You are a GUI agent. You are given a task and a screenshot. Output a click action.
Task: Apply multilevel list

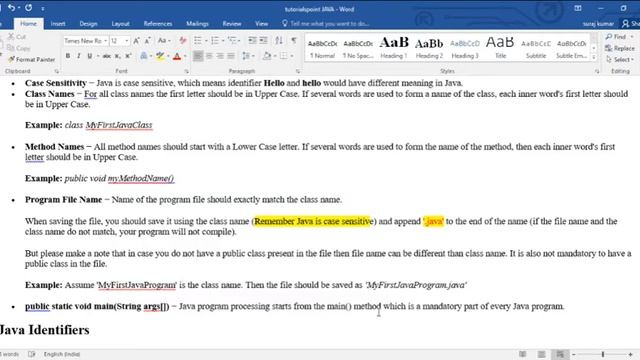[x=232, y=40]
